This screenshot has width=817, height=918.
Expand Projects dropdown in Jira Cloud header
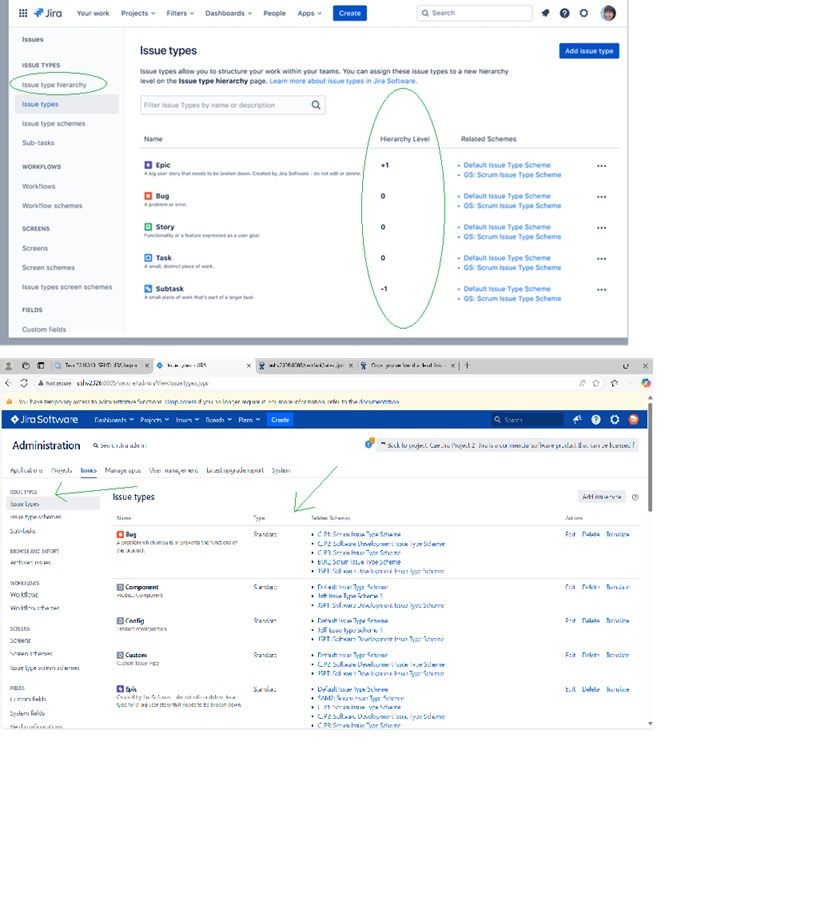pyautogui.click(x=138, y=13)
